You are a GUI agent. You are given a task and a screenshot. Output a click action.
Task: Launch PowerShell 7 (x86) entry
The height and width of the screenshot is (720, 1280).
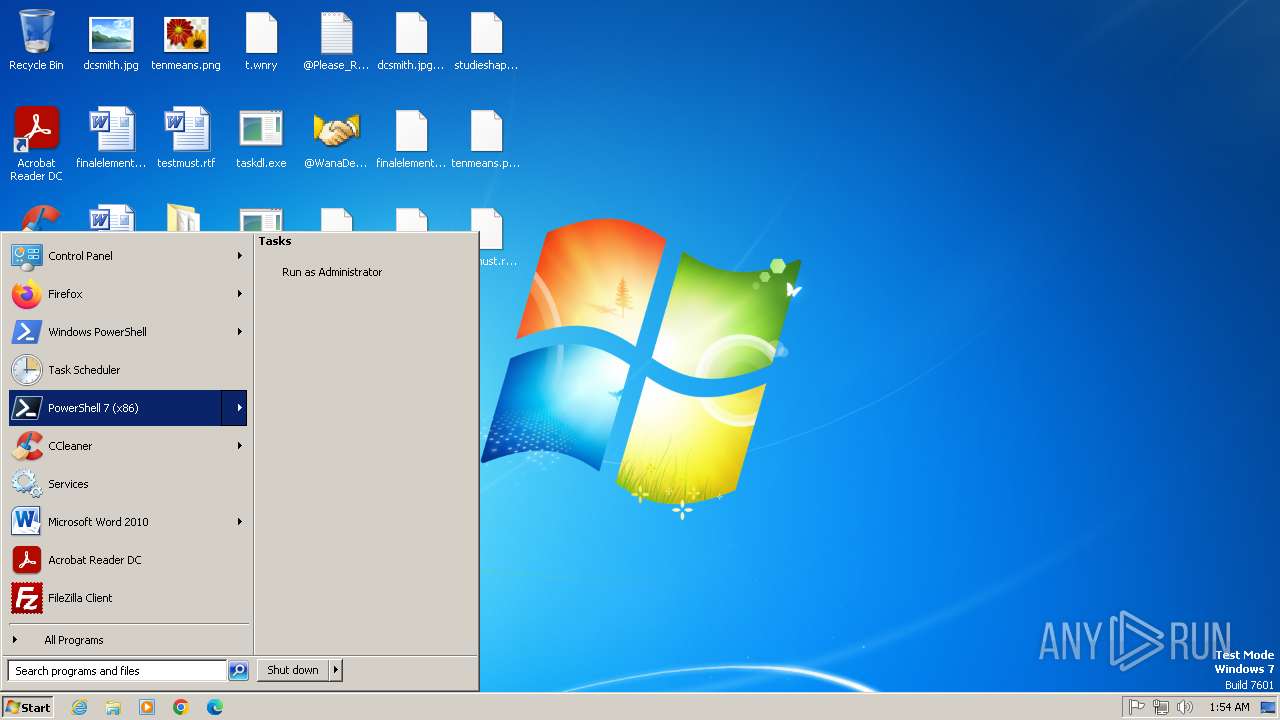115,408
